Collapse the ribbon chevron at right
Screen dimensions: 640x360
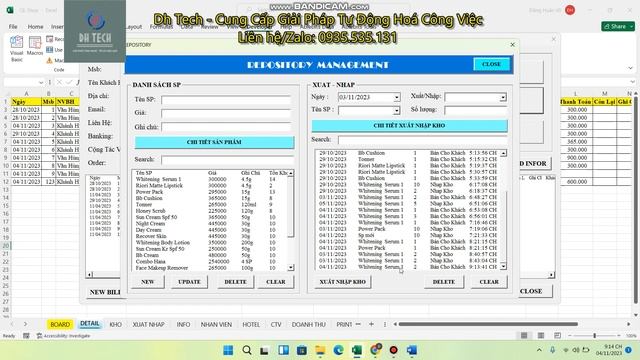[630, 68]
